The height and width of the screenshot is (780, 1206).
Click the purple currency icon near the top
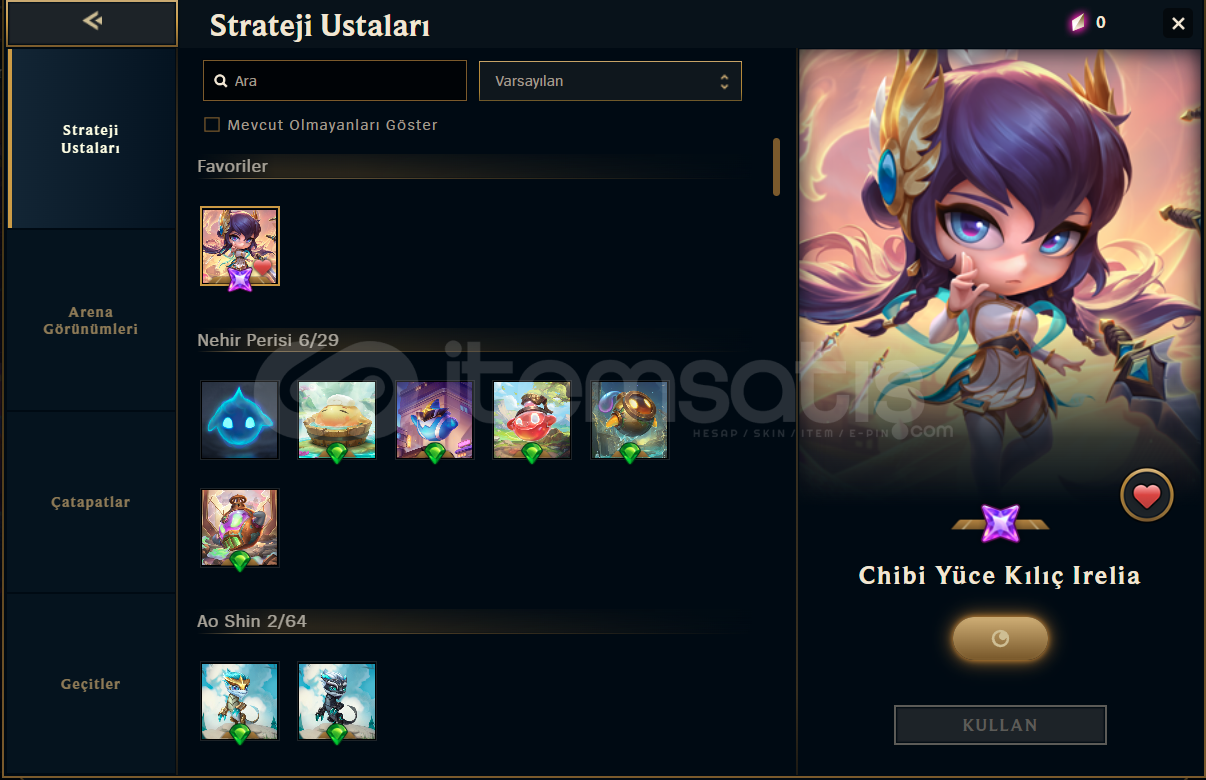point(1077,23)
